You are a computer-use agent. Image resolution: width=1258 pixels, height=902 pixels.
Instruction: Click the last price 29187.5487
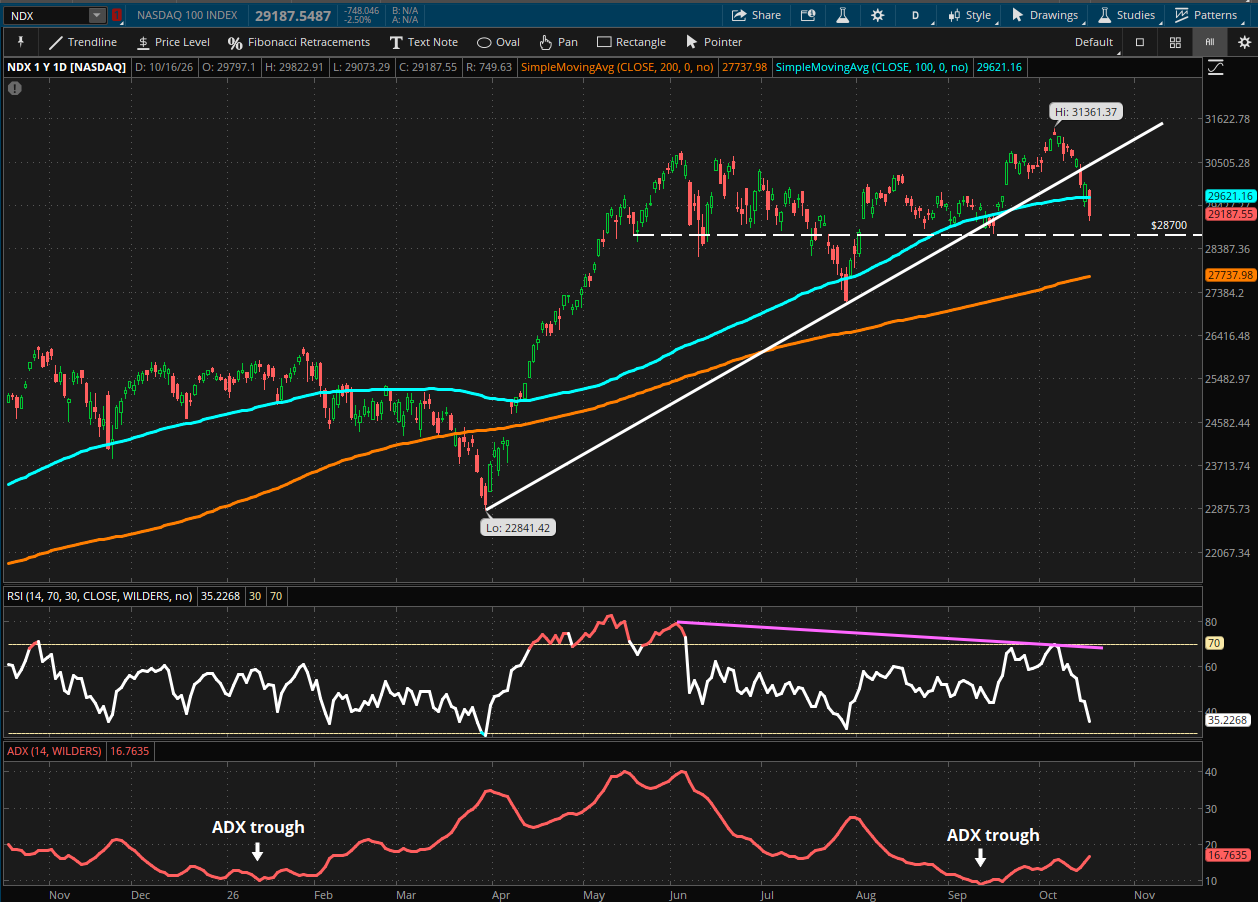(x=293, y=15)
